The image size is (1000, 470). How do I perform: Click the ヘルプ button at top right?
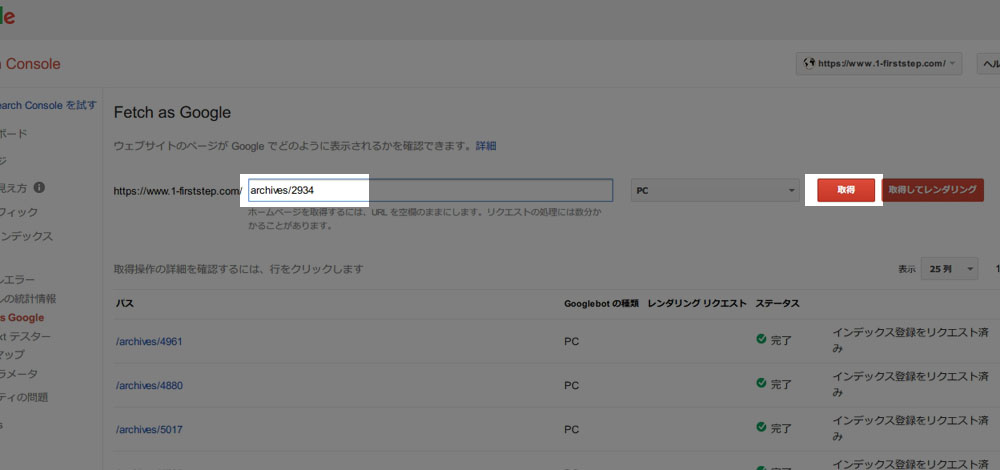pyautogui.click(x=989, y=64)
